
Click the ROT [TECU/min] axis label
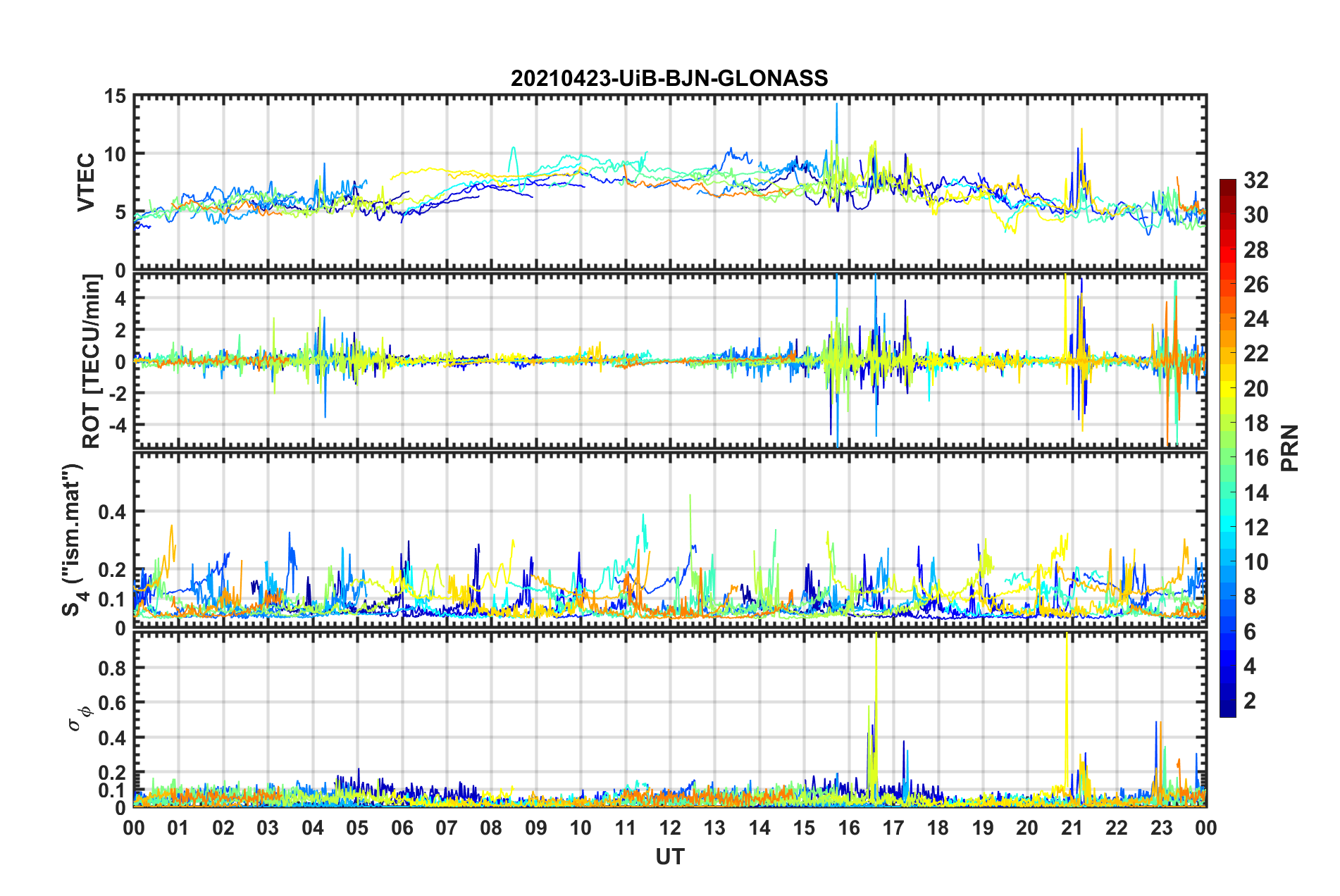click(92, 361)
